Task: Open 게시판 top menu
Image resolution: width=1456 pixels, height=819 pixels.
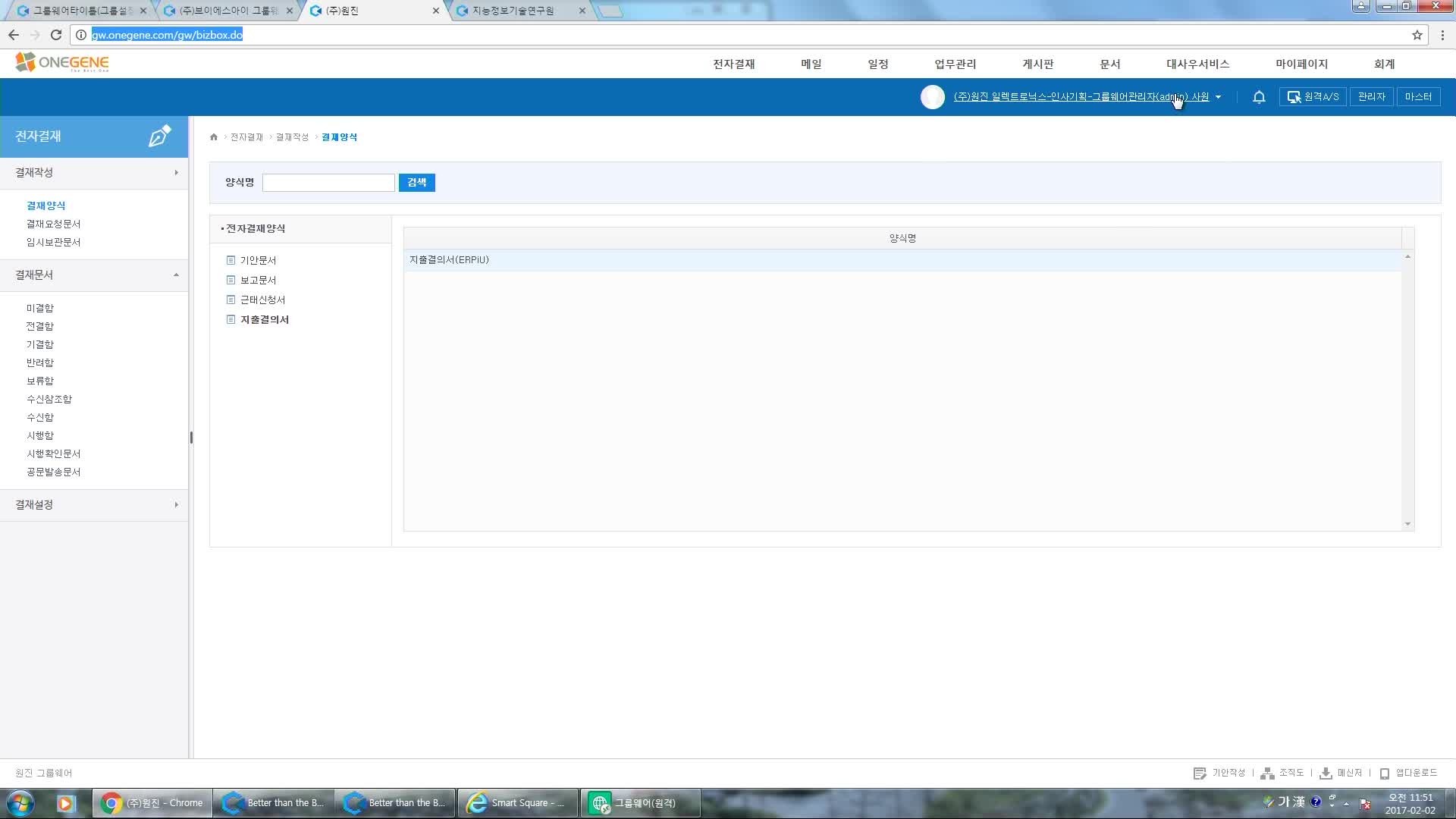Action: tap(1038, 64)
